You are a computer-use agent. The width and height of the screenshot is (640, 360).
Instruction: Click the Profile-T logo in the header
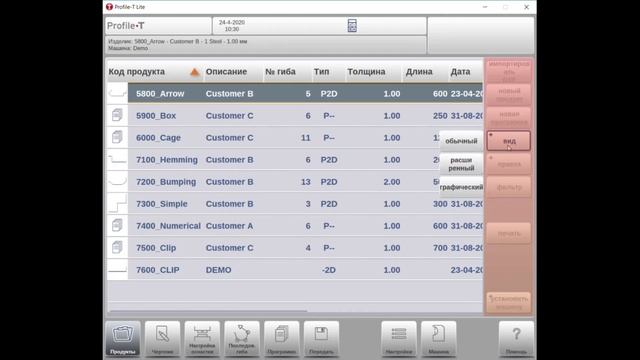(126, 26)
